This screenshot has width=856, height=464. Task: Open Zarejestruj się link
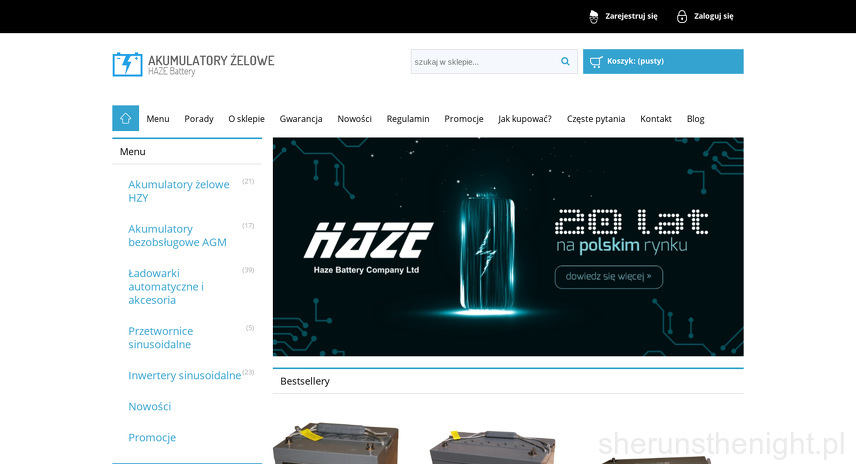coord(631,16)
